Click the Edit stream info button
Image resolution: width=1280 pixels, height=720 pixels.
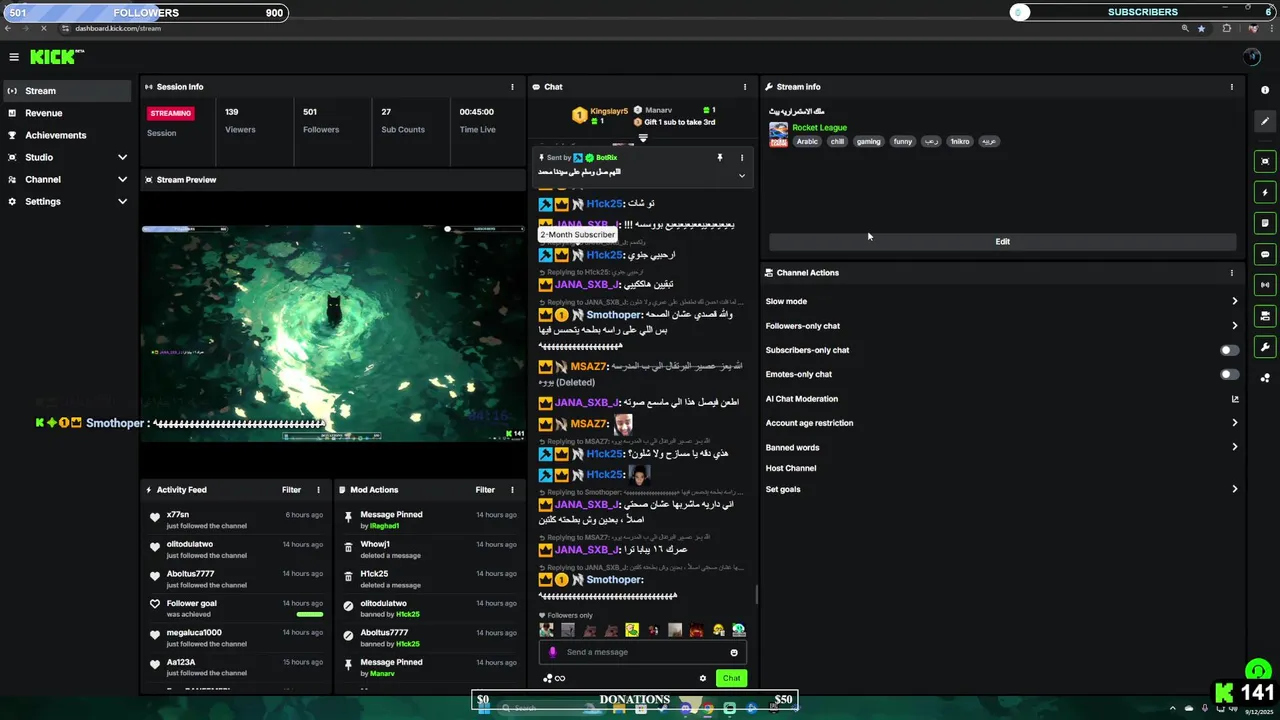(x=1002, y=241)
